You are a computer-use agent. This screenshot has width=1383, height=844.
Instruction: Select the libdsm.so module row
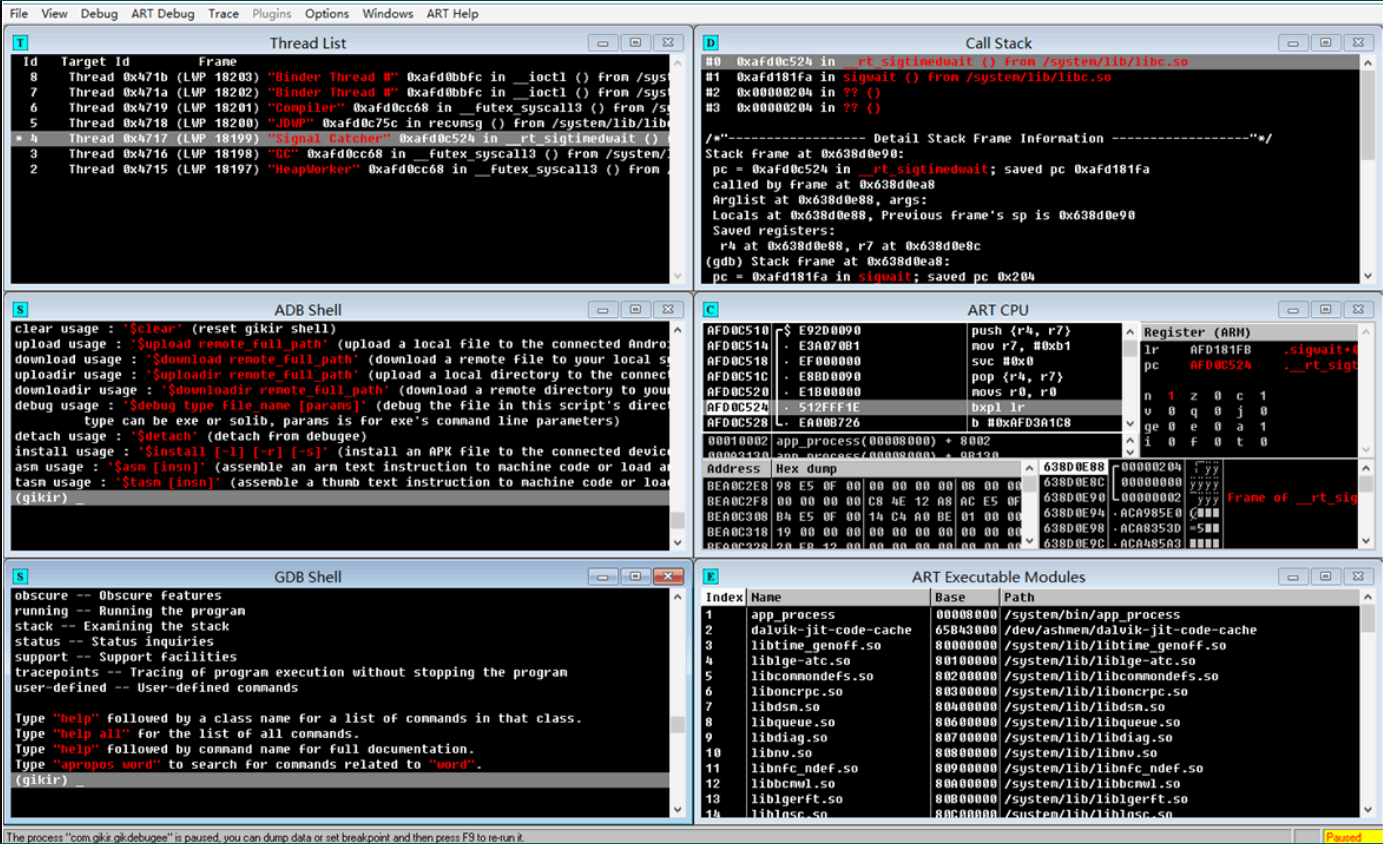(1031, 707)
